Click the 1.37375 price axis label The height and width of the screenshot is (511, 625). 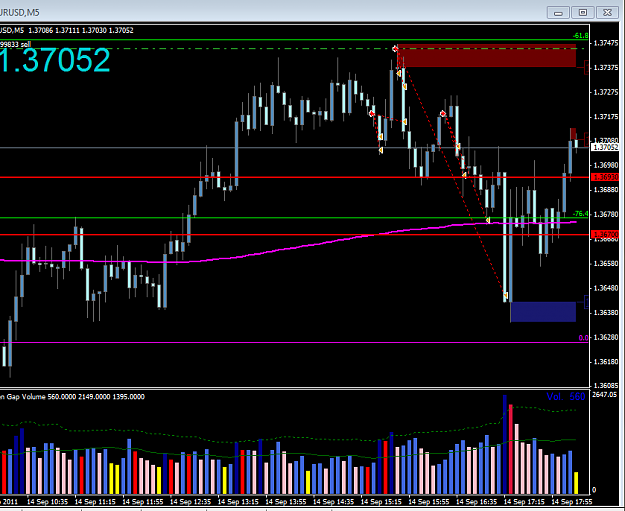(606, 68)
